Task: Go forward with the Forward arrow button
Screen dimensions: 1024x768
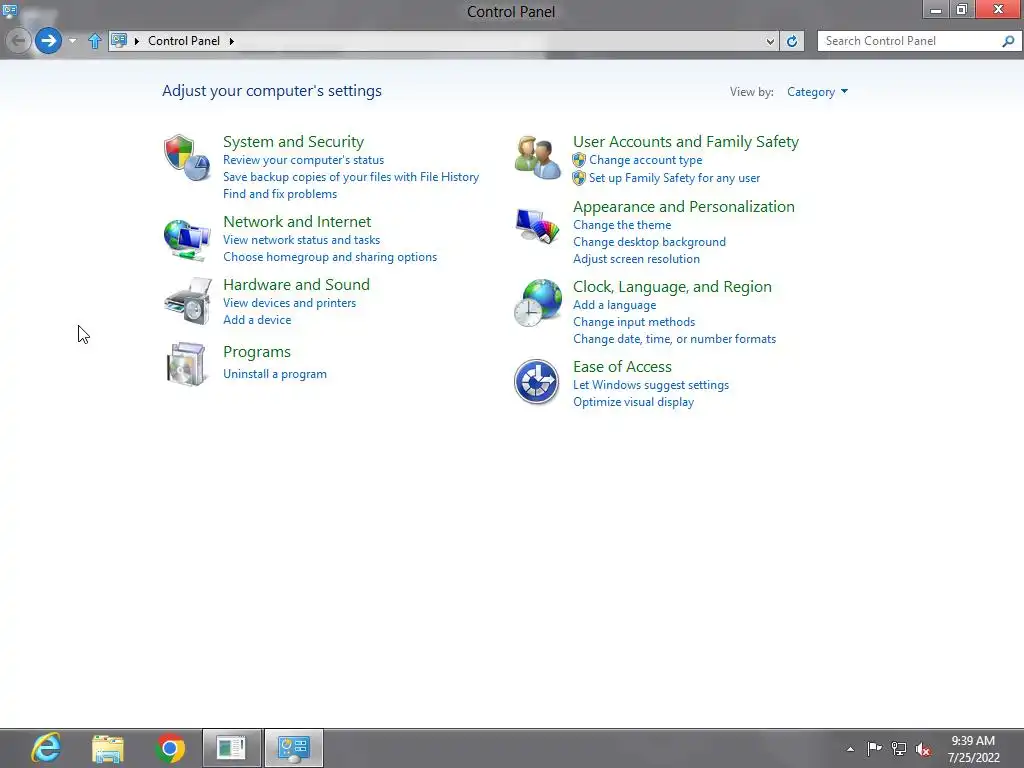Action: 48,41
